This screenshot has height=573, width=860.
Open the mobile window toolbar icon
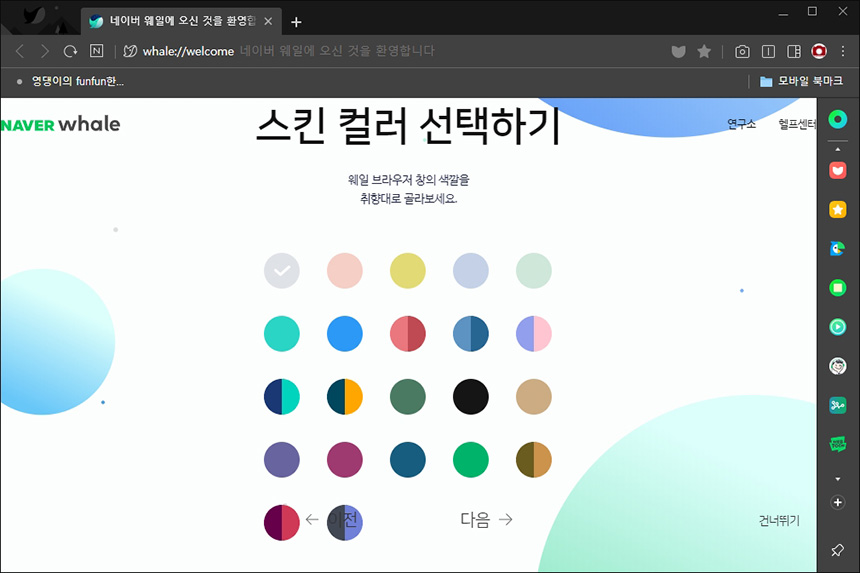pyautogui.click(x=768, y=52)
